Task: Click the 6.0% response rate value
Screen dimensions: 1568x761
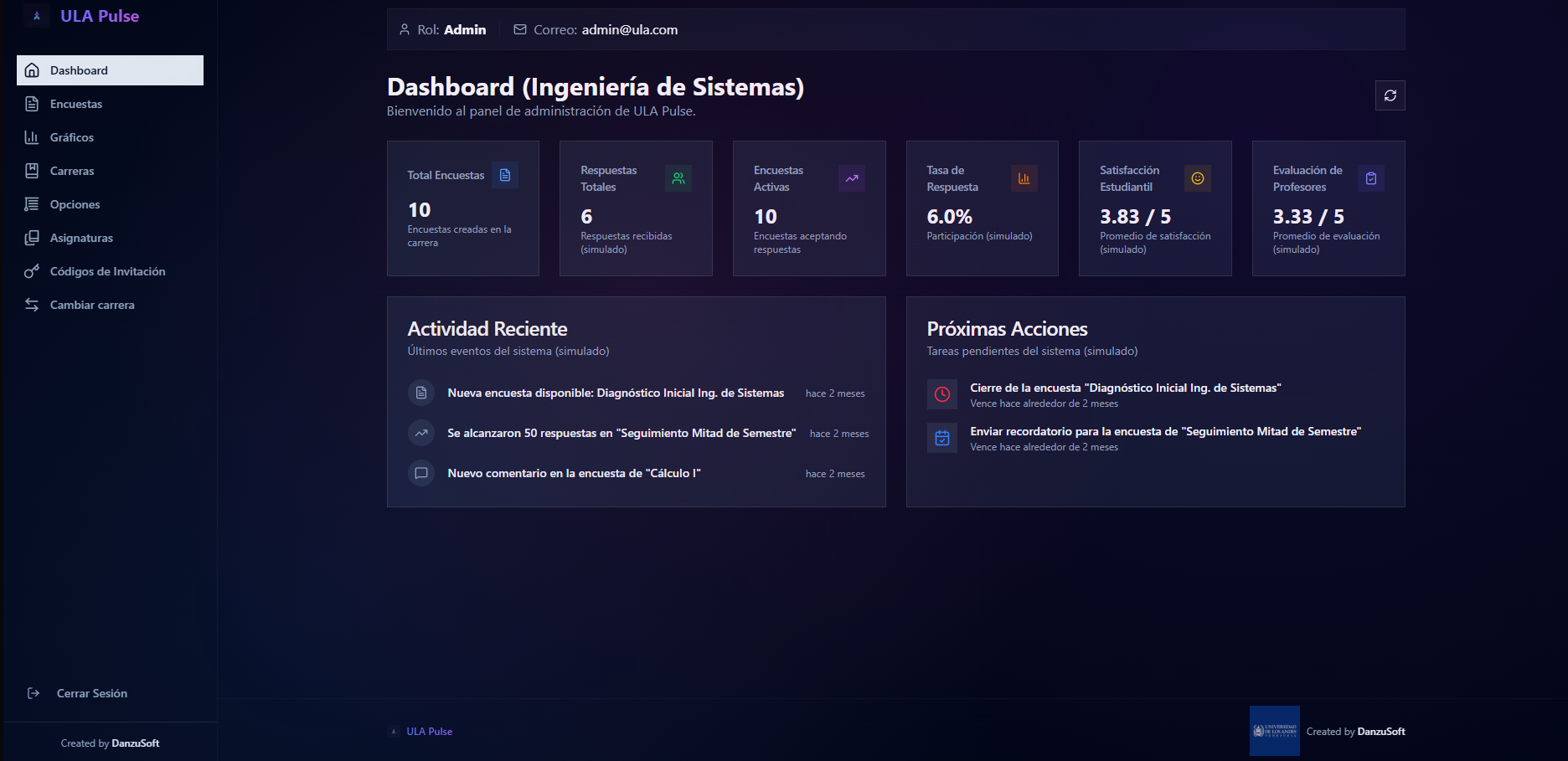Action: coord(949,217)
